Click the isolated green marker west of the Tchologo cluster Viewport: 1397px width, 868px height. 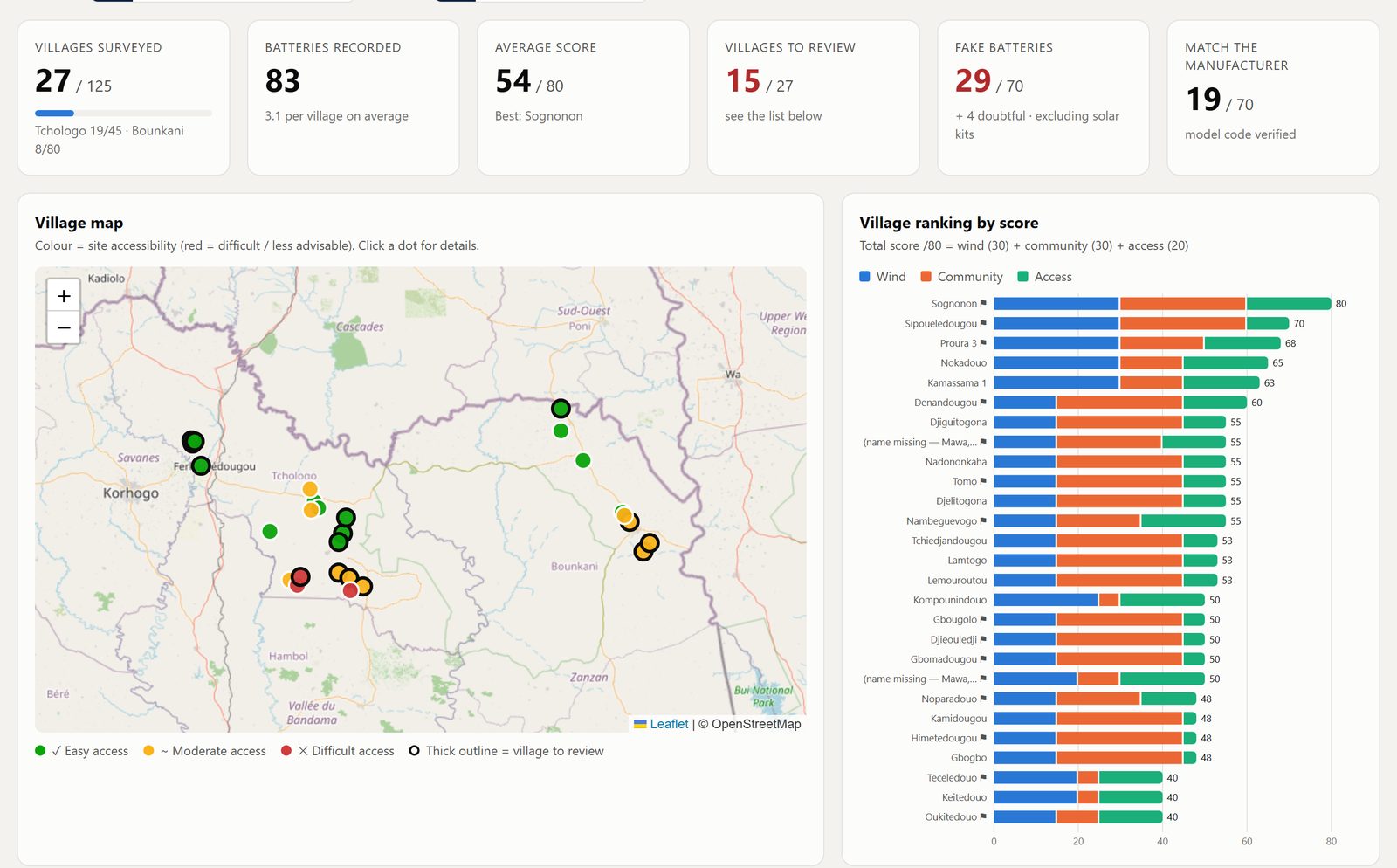click(270, 531)
